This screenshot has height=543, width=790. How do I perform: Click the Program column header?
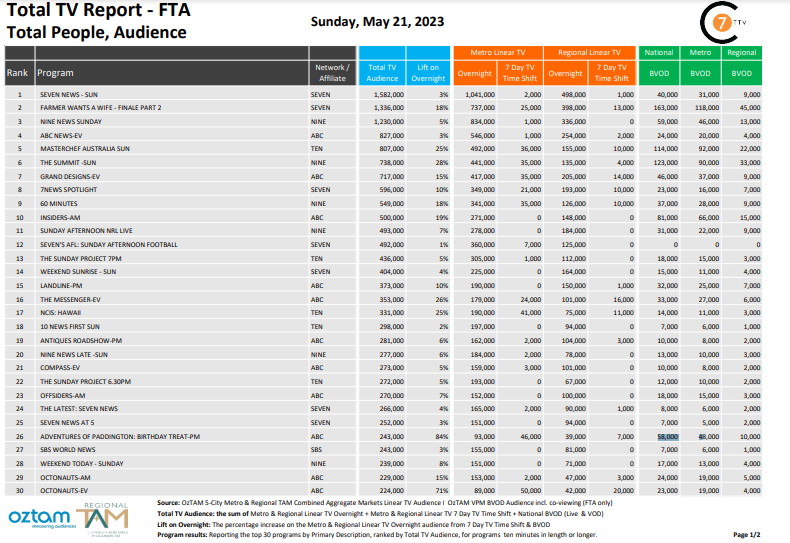(56, 73)
